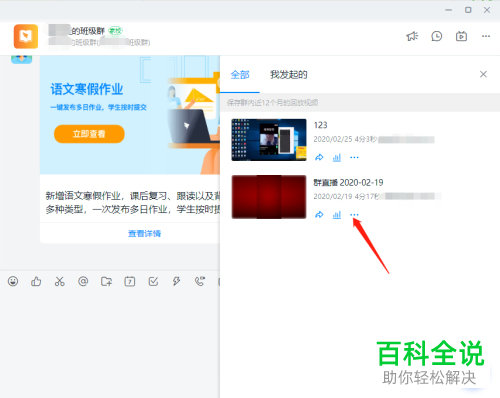Open more options for 群直播 2020-02-19
This screenshot has width=500, height=398.
[354, 215]
